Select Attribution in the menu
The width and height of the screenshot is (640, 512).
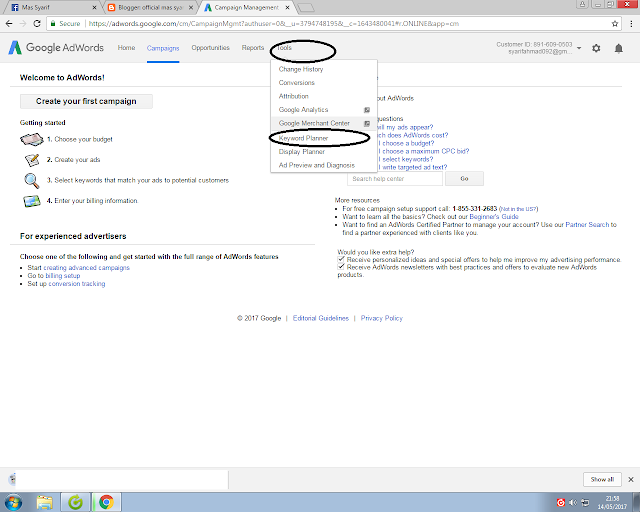point(324,96)
